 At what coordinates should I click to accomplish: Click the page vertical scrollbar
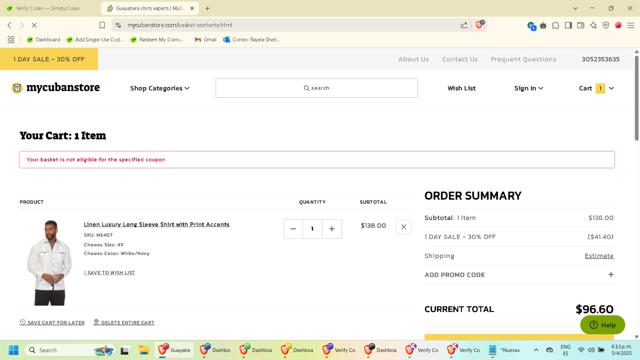pyautogui.click(x=637, y=98)
